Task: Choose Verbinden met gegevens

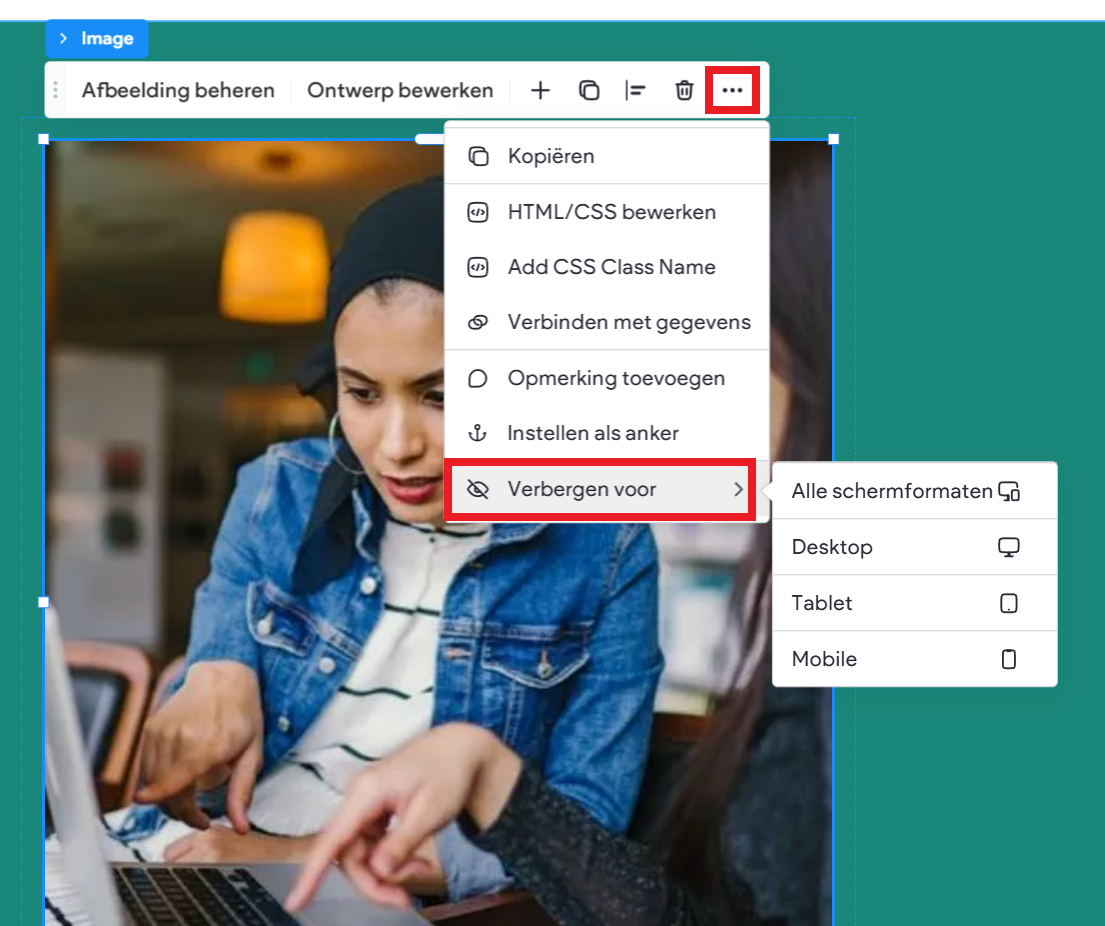Action: coord(607,322)
